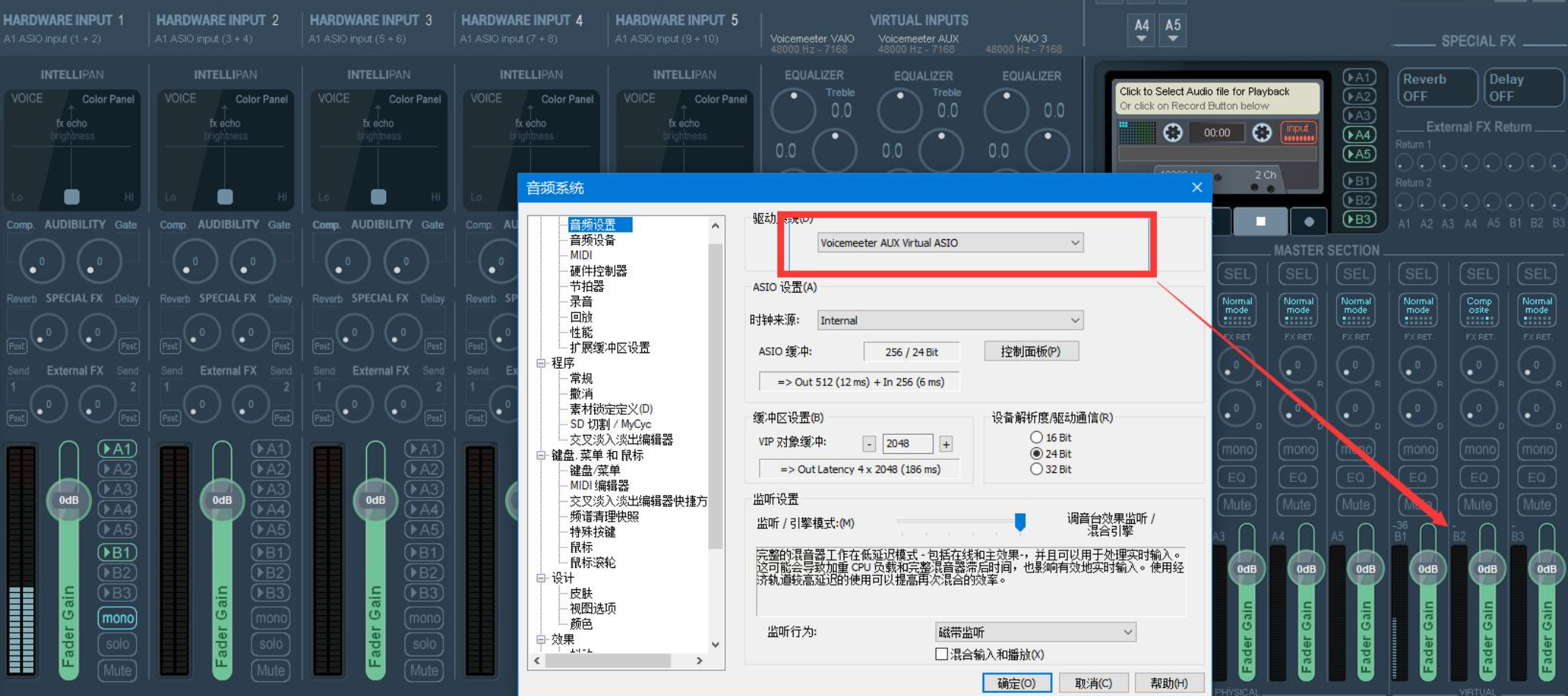Select MIDI in the settings tree
The image size is (1568, 696).
[581, 255]
